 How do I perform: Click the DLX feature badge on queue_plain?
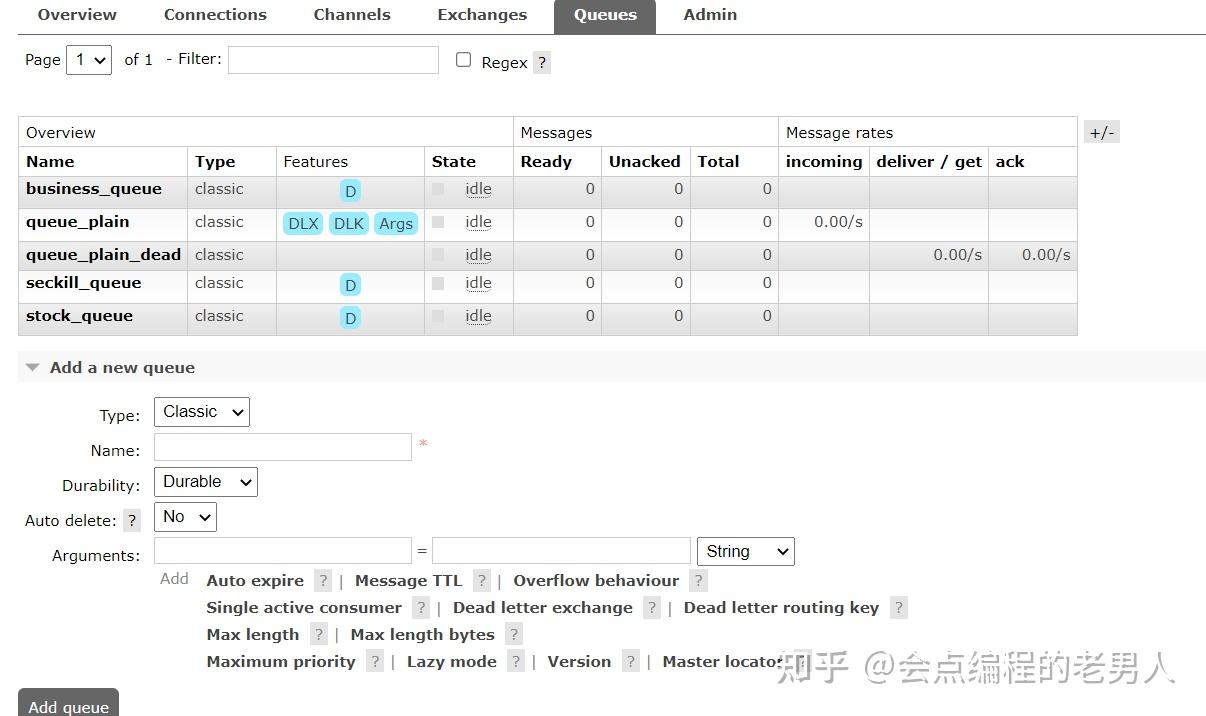[x=303, y=223]
